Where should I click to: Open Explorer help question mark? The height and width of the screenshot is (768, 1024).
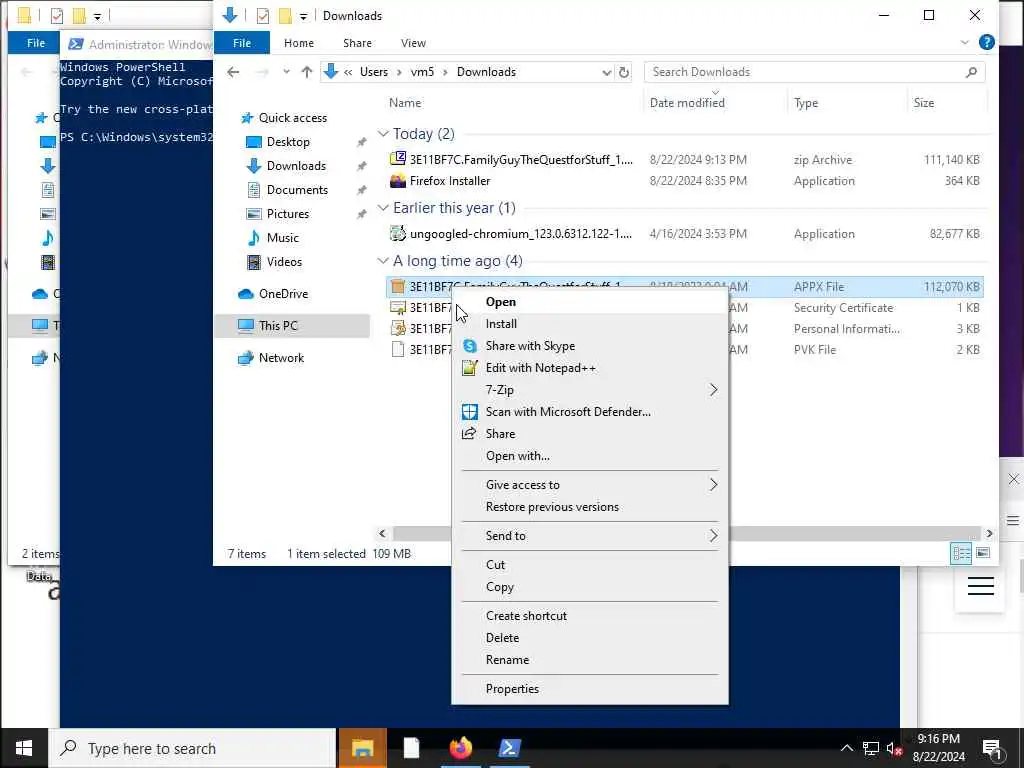[986, 42]
